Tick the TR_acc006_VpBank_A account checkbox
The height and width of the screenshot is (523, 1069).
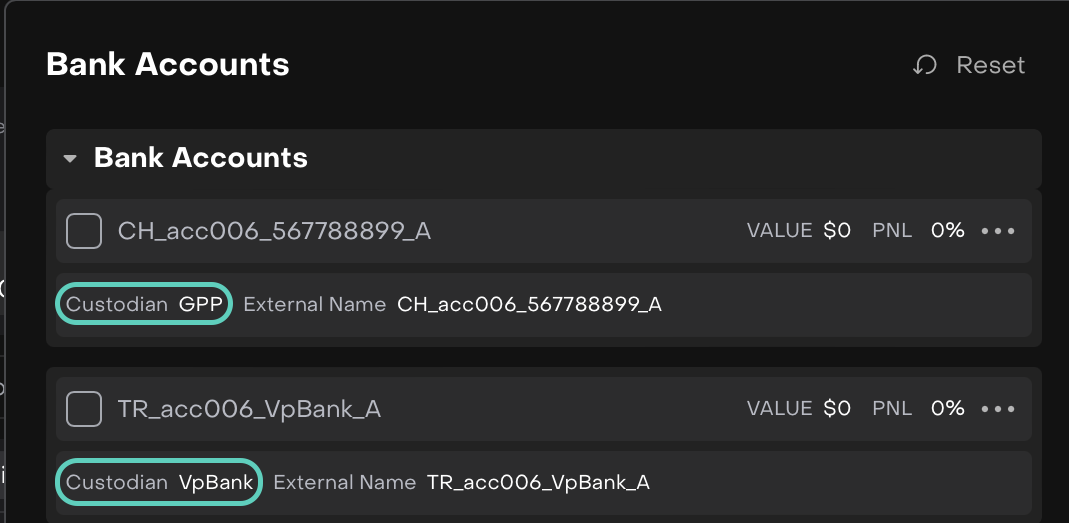[x=84, y=409]
